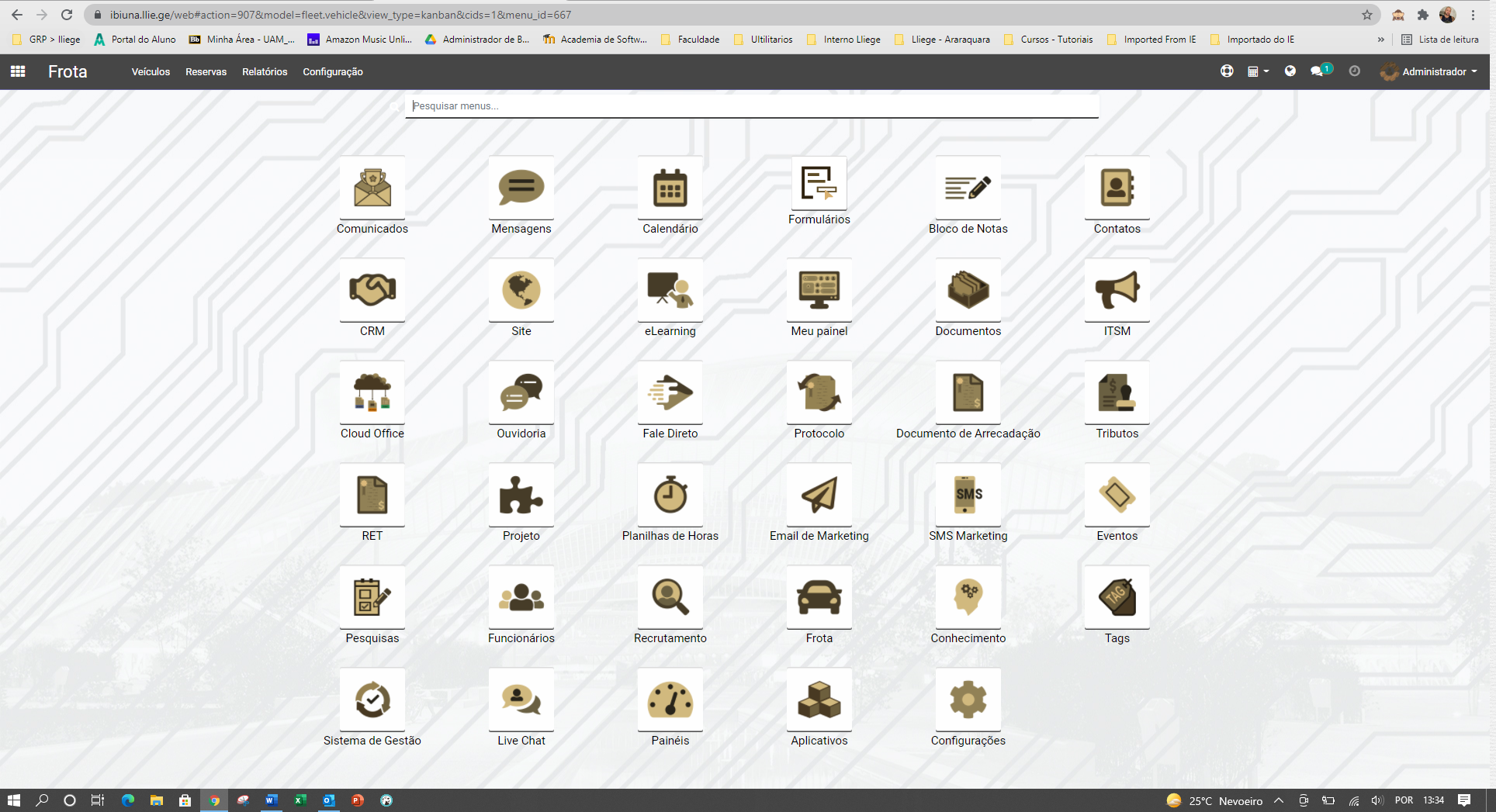Launch the Planilhas de Horas app

[670, 496]
